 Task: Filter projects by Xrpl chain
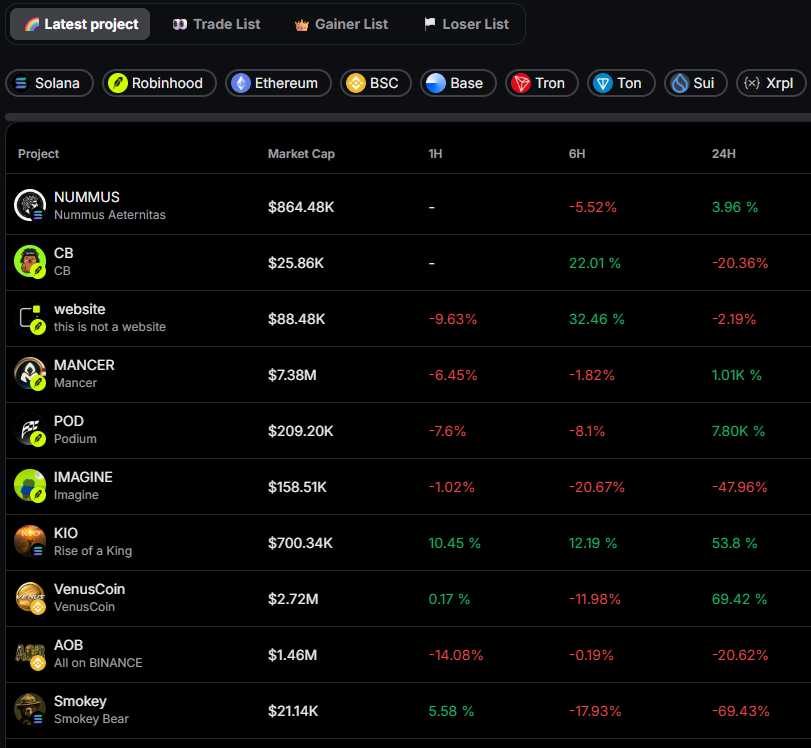click(771, 83)
